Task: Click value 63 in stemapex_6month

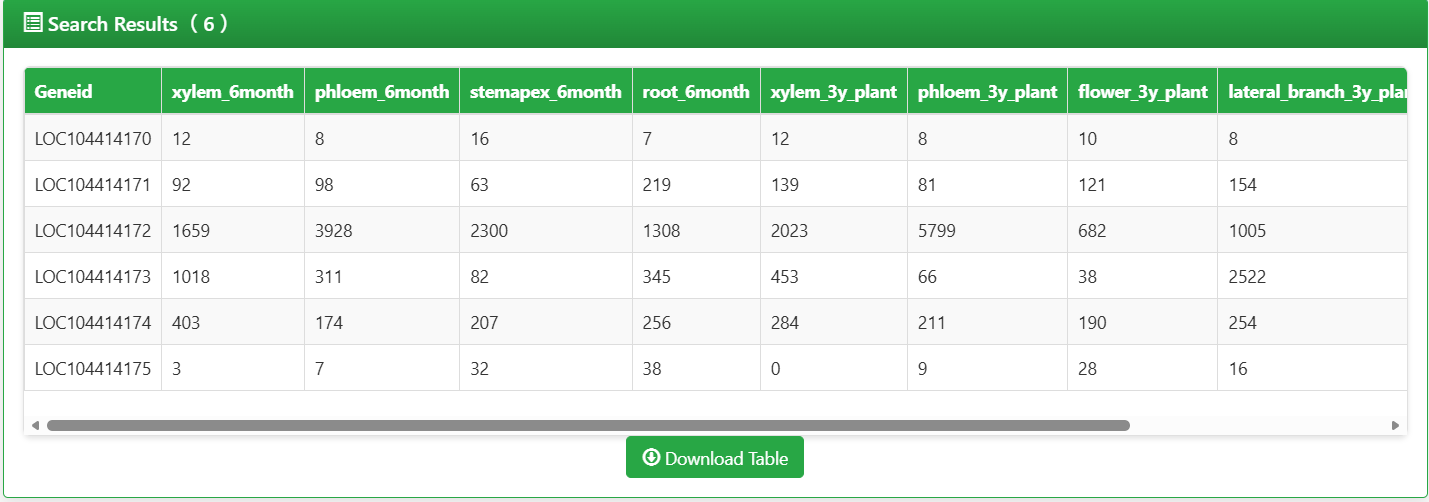Action: [x=479, y=185]
